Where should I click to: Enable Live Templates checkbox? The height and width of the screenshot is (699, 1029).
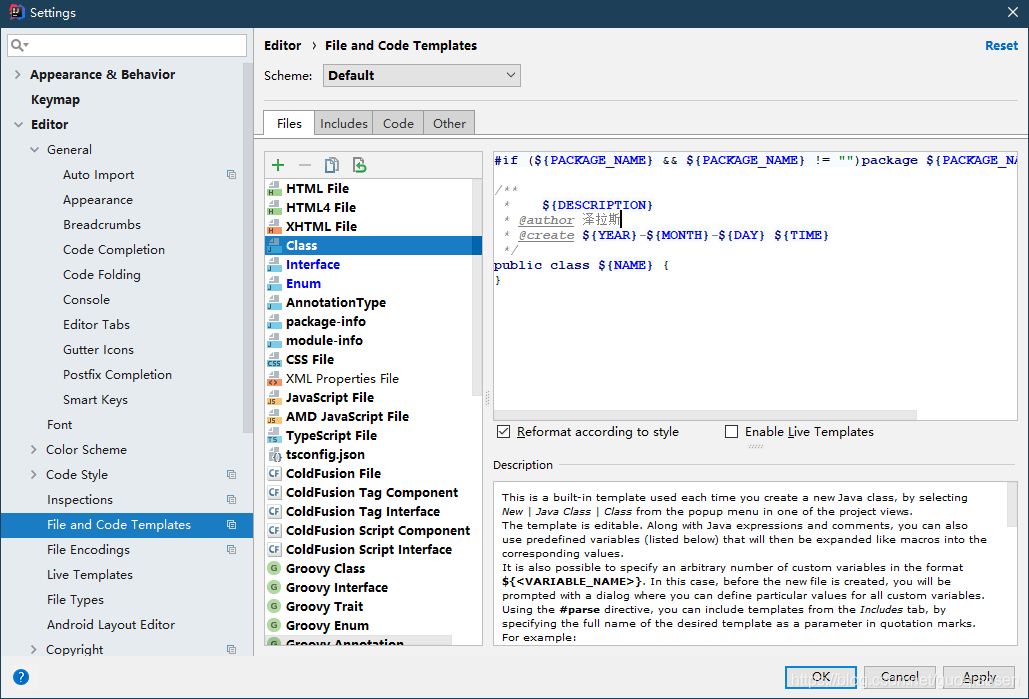click(731, 431)
